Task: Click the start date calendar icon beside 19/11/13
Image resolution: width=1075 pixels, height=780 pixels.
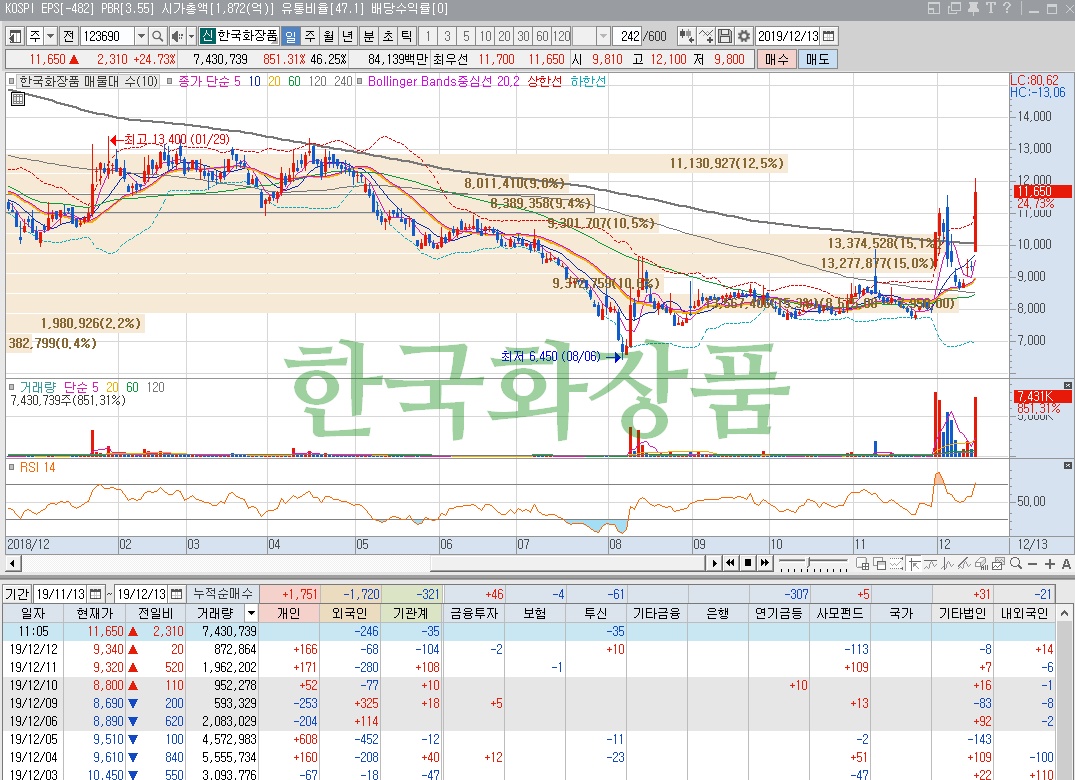Action: point(95,594)
